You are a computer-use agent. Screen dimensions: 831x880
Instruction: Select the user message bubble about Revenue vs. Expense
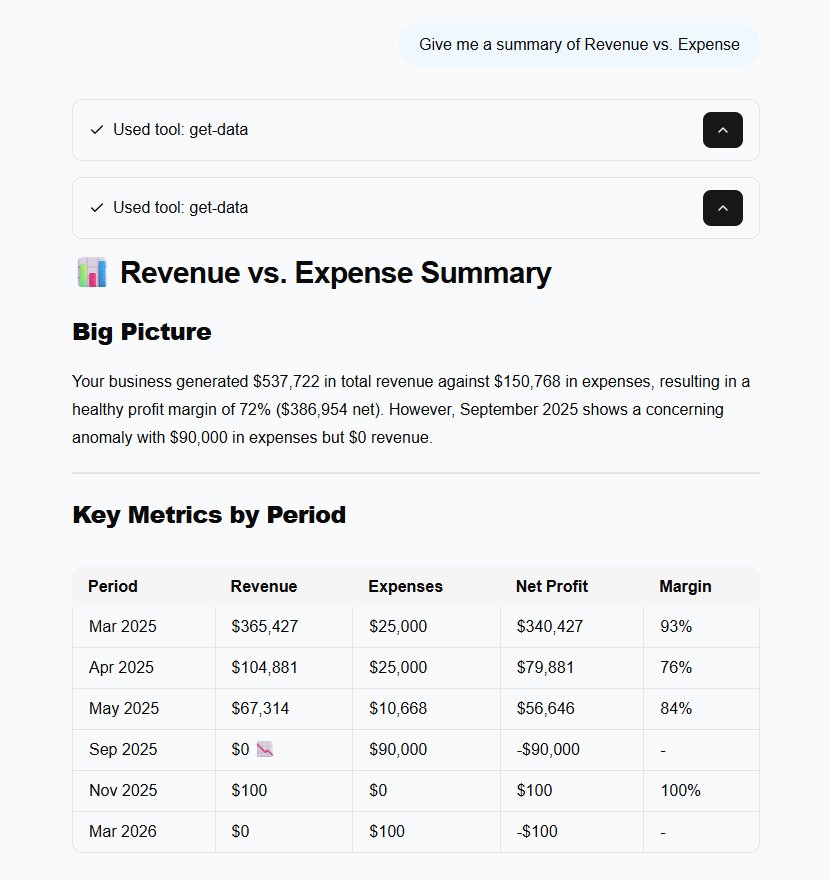click(x=579, y=45)
